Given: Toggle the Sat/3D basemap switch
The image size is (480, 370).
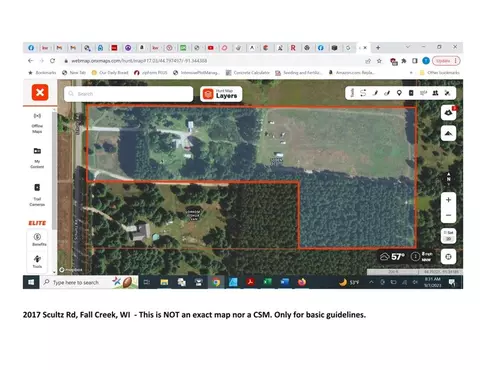Looking at the screenshot, I should point(449,236).
